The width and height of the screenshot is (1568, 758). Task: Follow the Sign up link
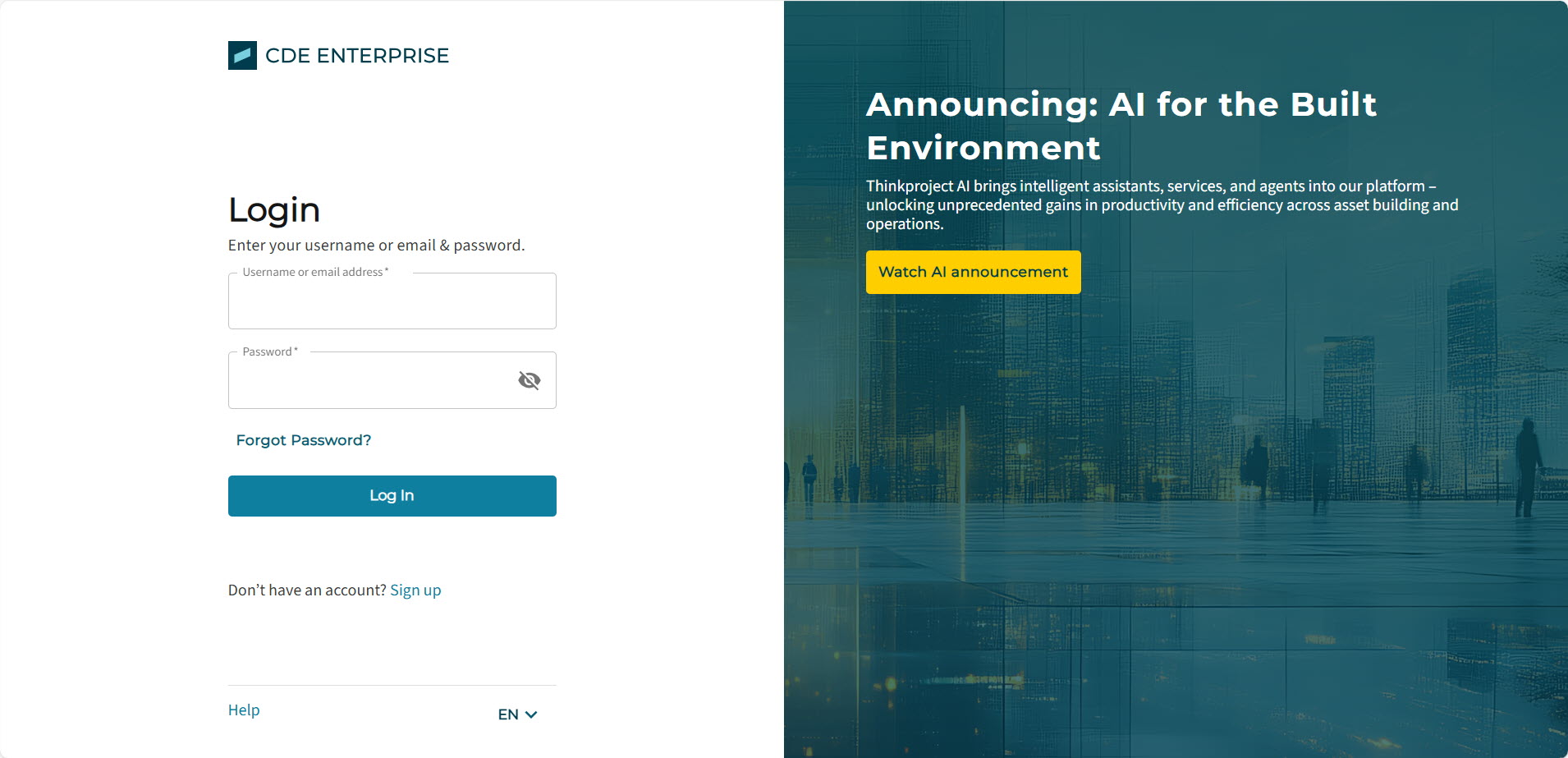[x=415, y=590]
